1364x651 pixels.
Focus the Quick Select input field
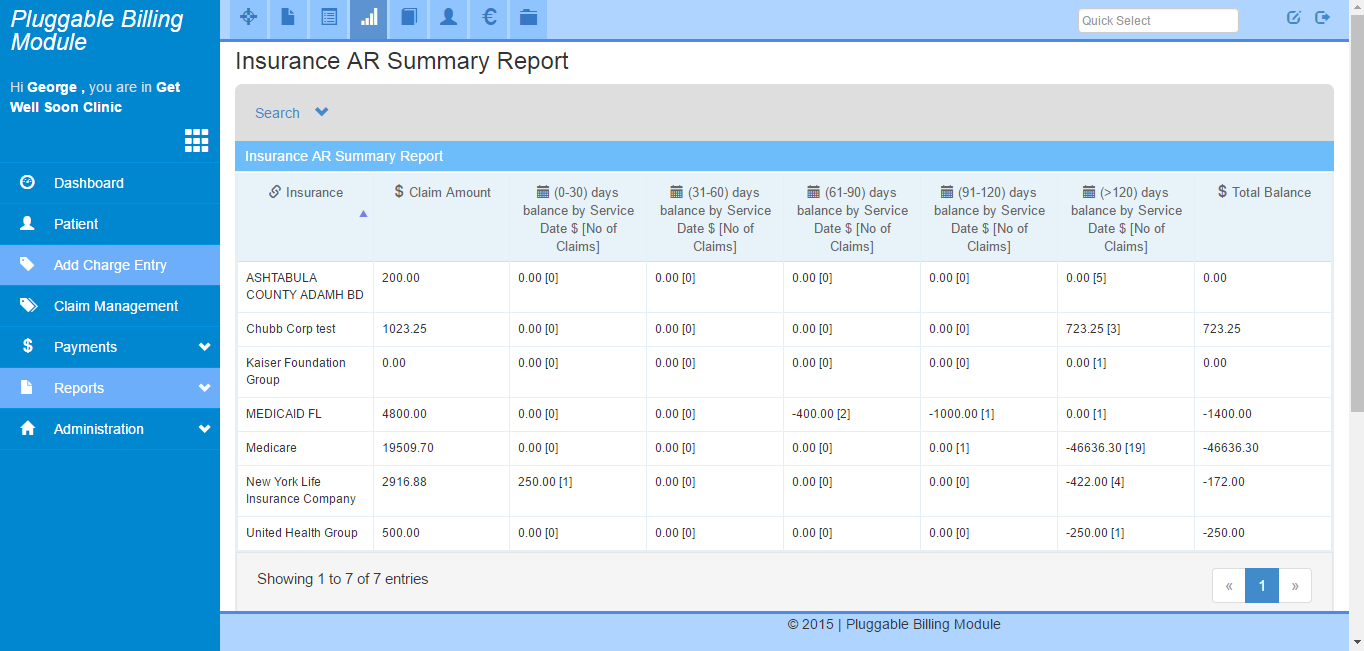1158,20
